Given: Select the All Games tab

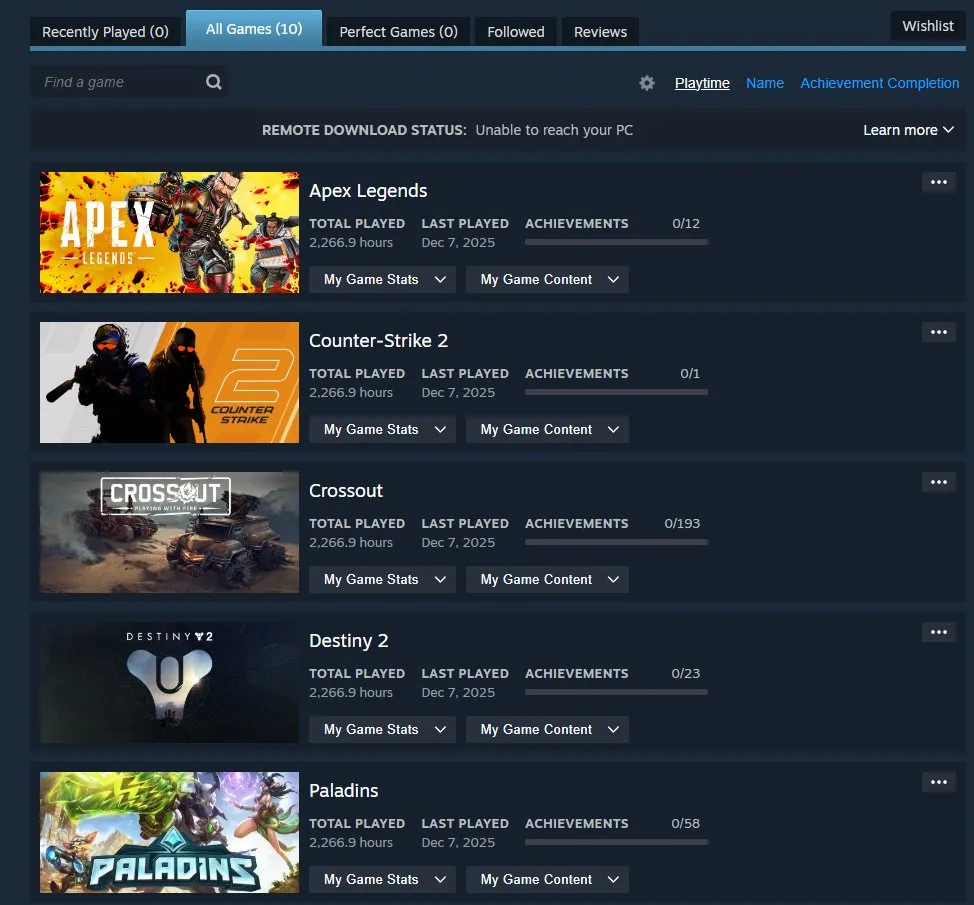Looking at the screenshot, I should pyautogui.click(x=254, y=29).
